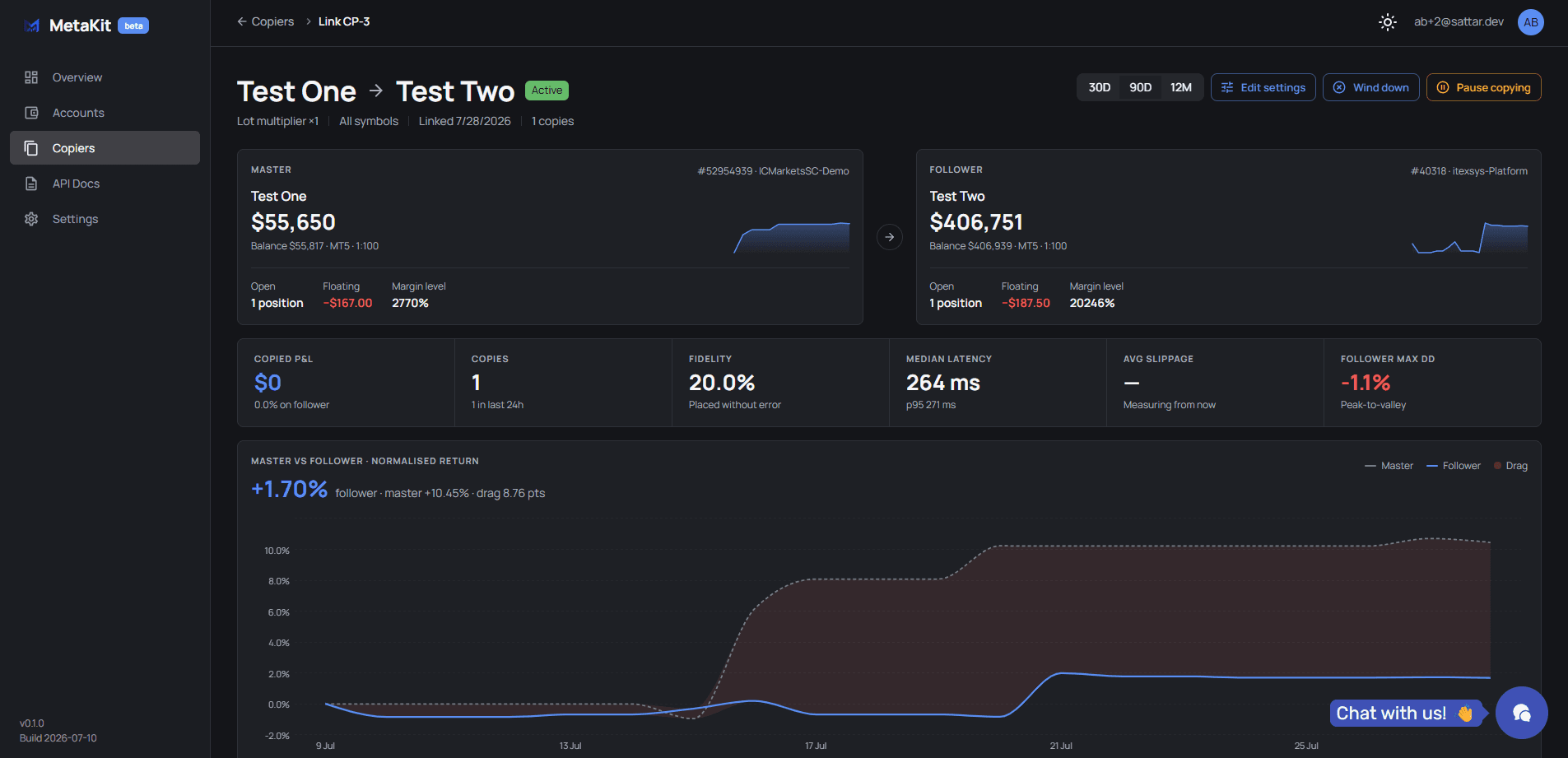Viewport: 1568px width, 758px height.
Task: Open the Chat with us! prompt
Action: [1405, 714]
